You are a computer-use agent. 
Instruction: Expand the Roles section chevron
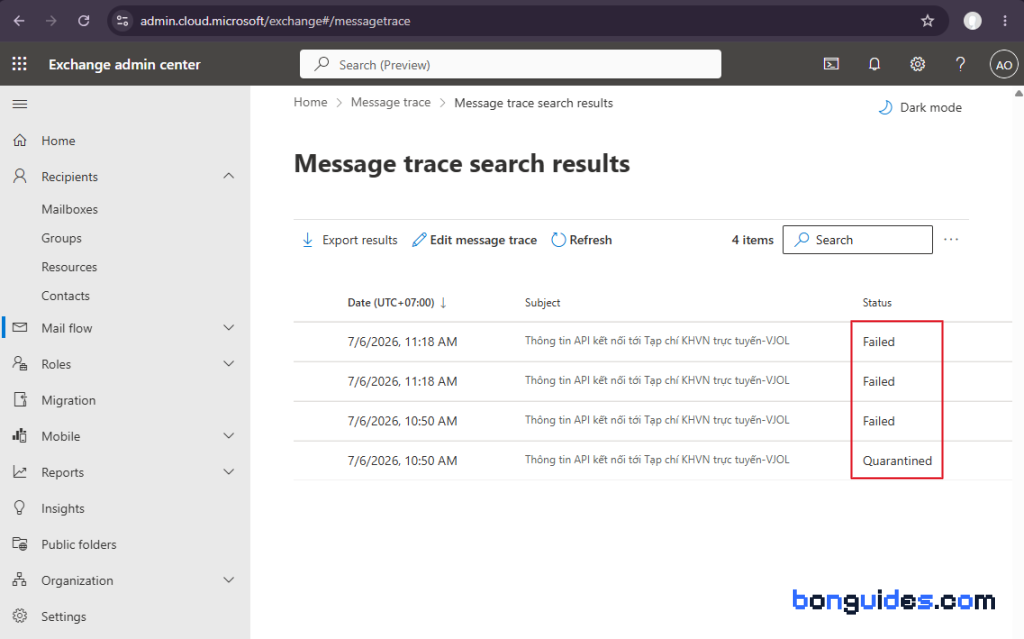pyautogui.click(x=229, y=364)
